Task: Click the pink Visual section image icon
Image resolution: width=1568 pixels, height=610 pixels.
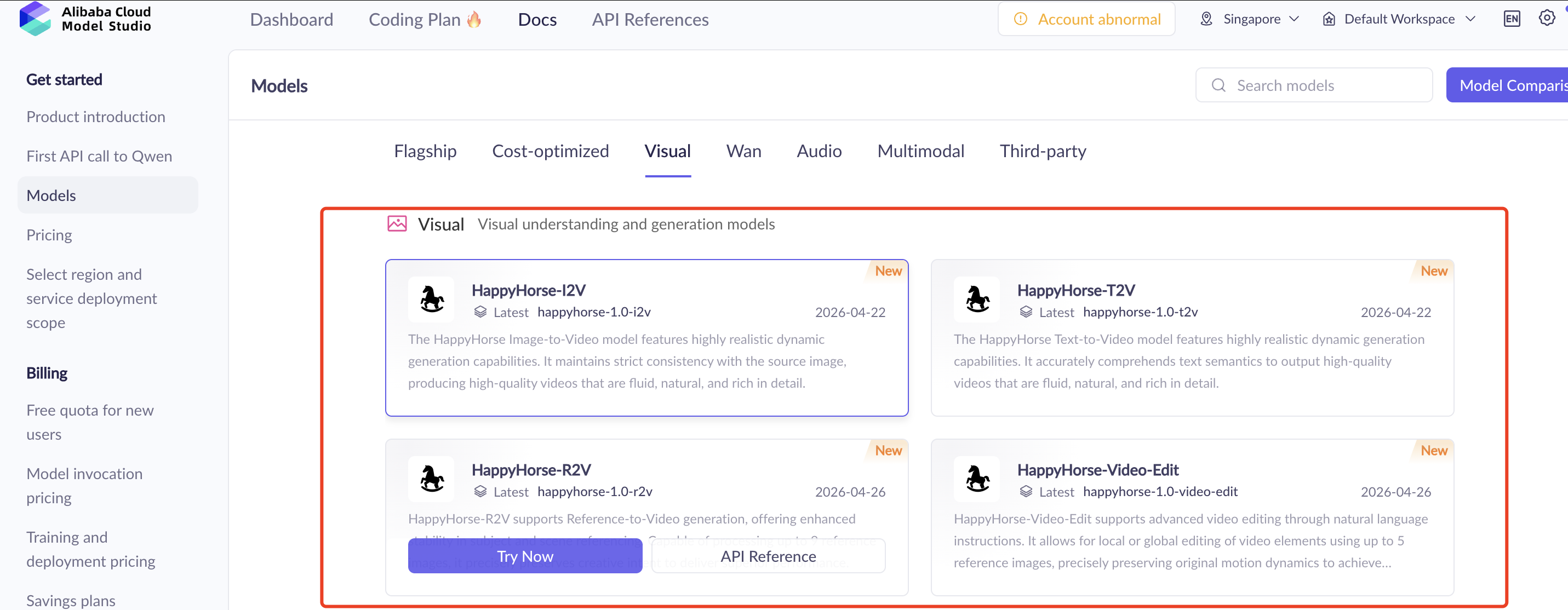Action: pos(397,224)
